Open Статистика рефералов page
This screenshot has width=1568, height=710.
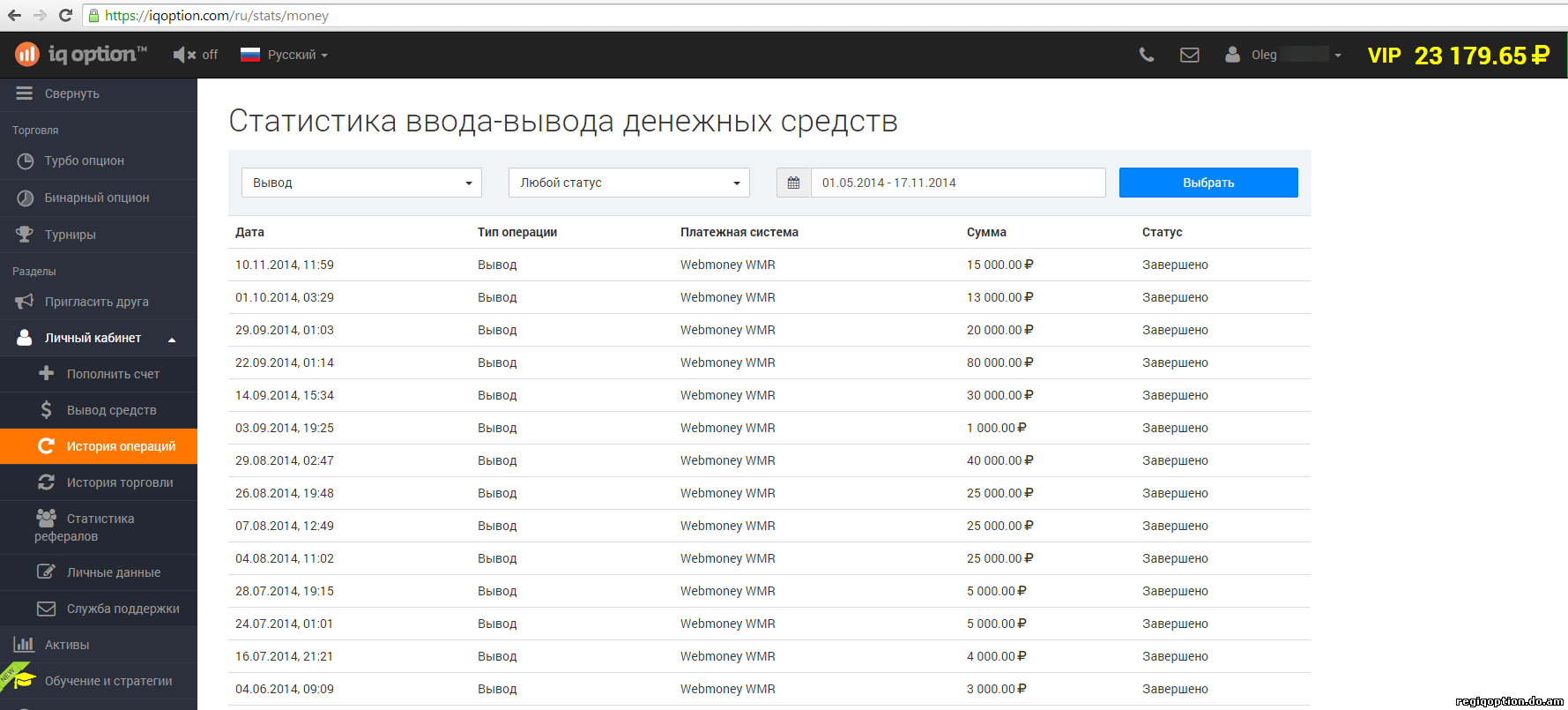[x=99, y=527]
